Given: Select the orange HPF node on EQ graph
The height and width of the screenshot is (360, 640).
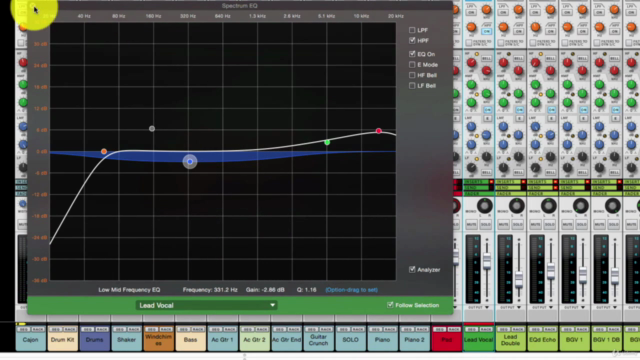Looking at the screenshot, I should 104,151.
